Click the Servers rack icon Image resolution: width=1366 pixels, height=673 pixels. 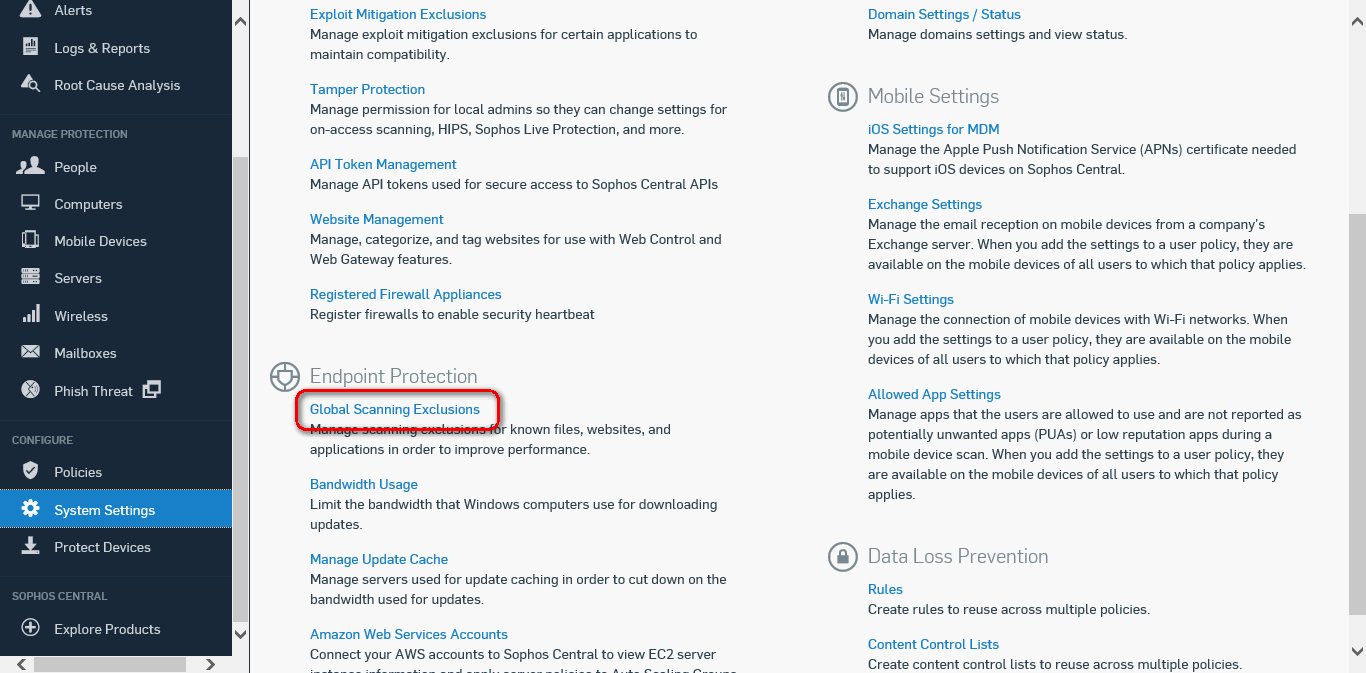(x=31, y=277)
